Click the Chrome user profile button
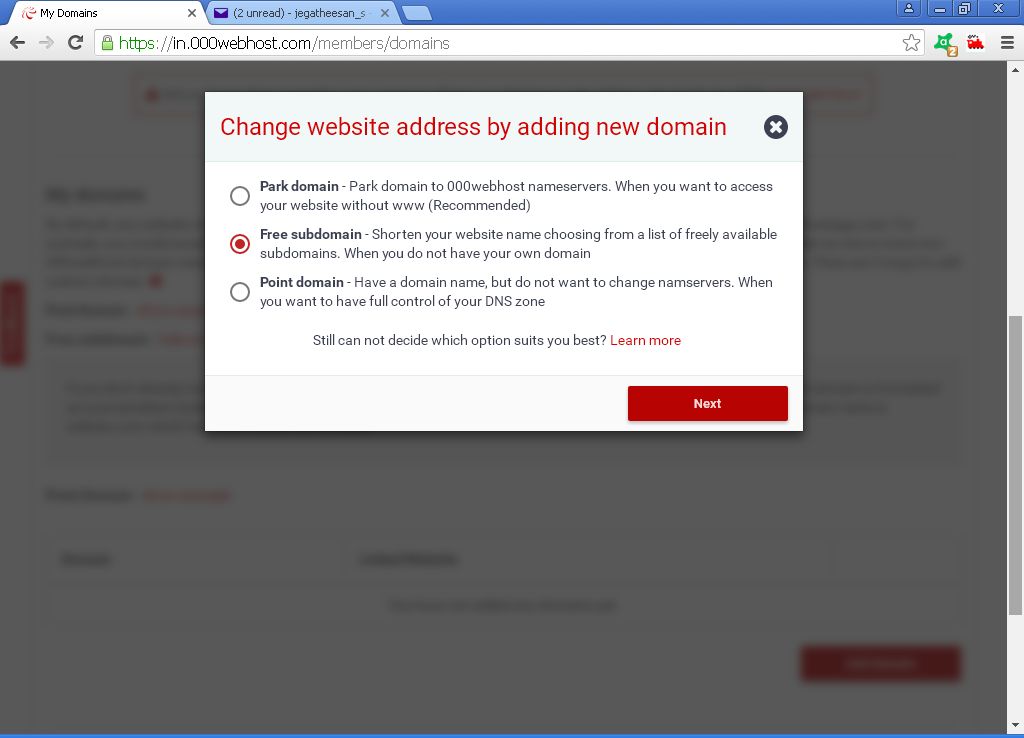 908,8
